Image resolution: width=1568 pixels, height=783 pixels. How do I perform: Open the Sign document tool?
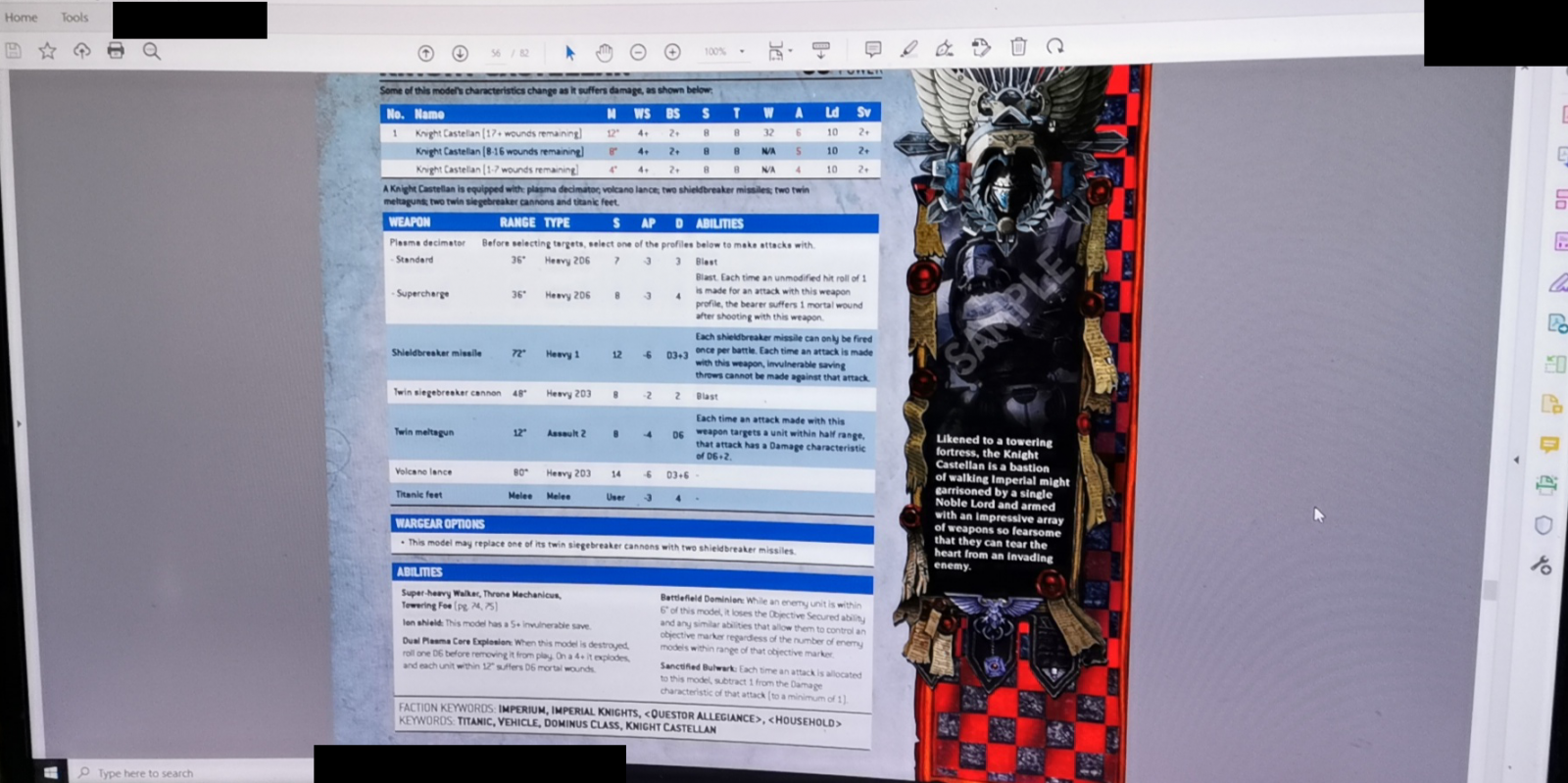pos(945,48)
